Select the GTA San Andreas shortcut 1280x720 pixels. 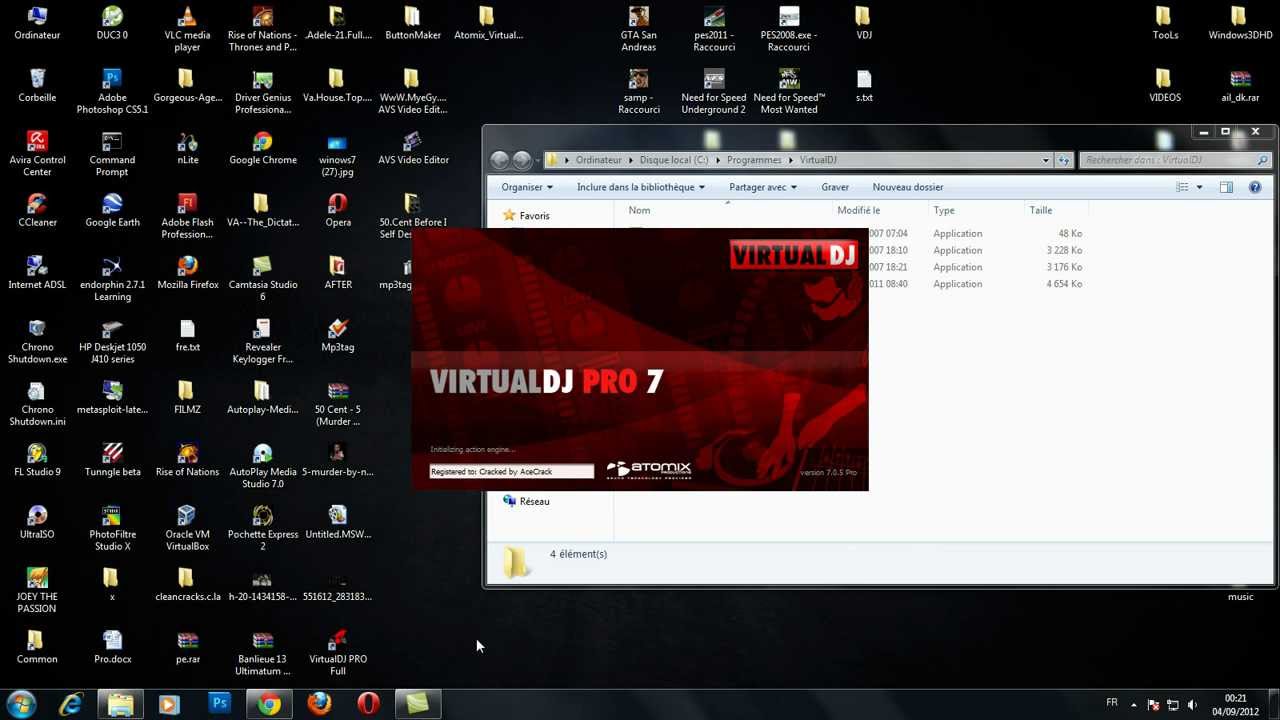click(x=638, y=29)
